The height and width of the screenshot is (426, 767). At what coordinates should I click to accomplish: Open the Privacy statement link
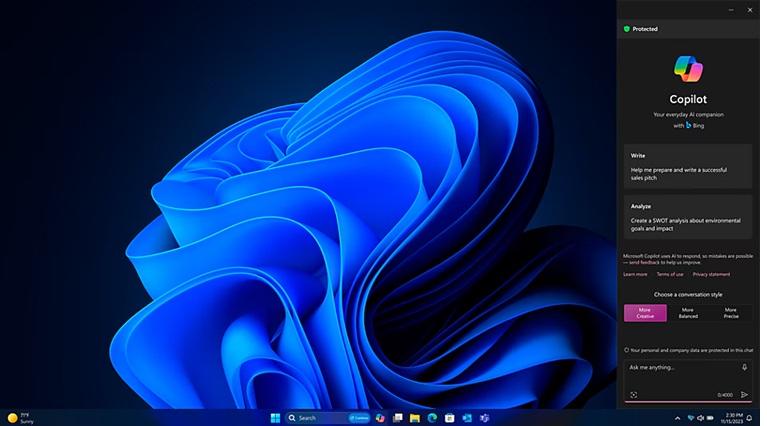[711, 274]
